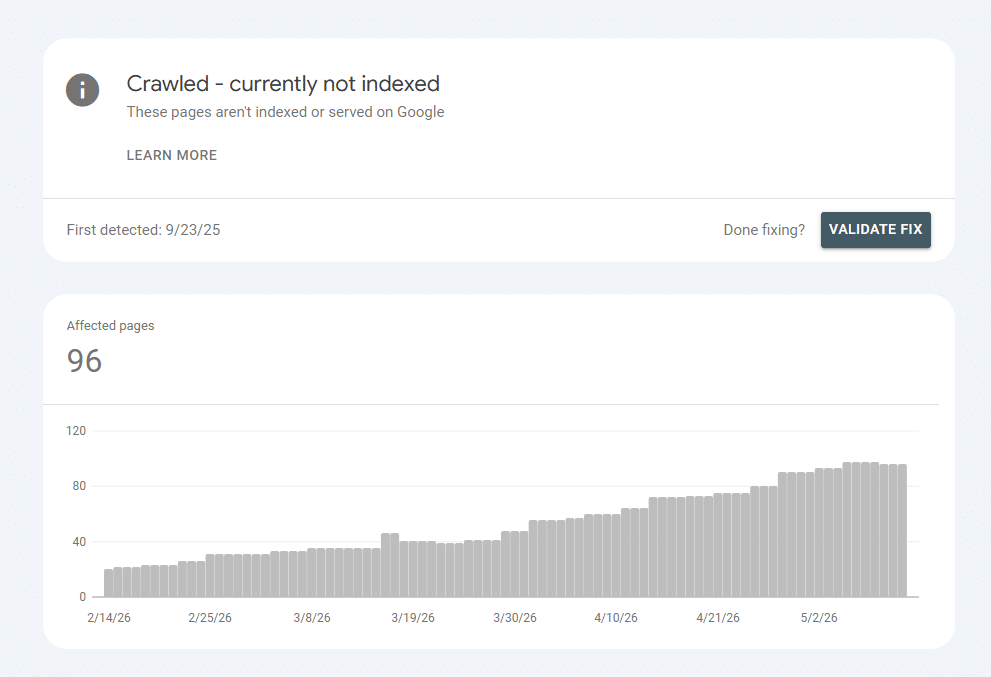Screen dimensions: 991x677
Task: Open the LEARN MORE link
Action: click(171, 156)
